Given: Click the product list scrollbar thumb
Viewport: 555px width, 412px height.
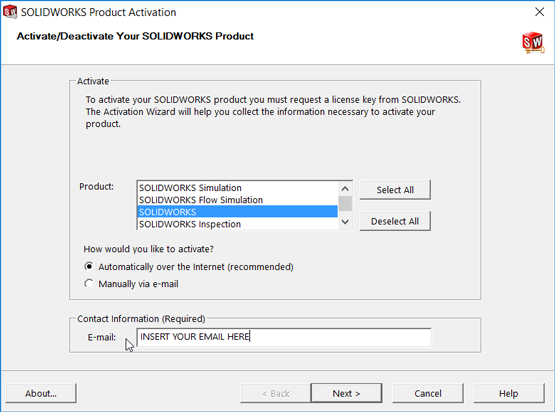Looking at the screenshot, I should 345,204.
